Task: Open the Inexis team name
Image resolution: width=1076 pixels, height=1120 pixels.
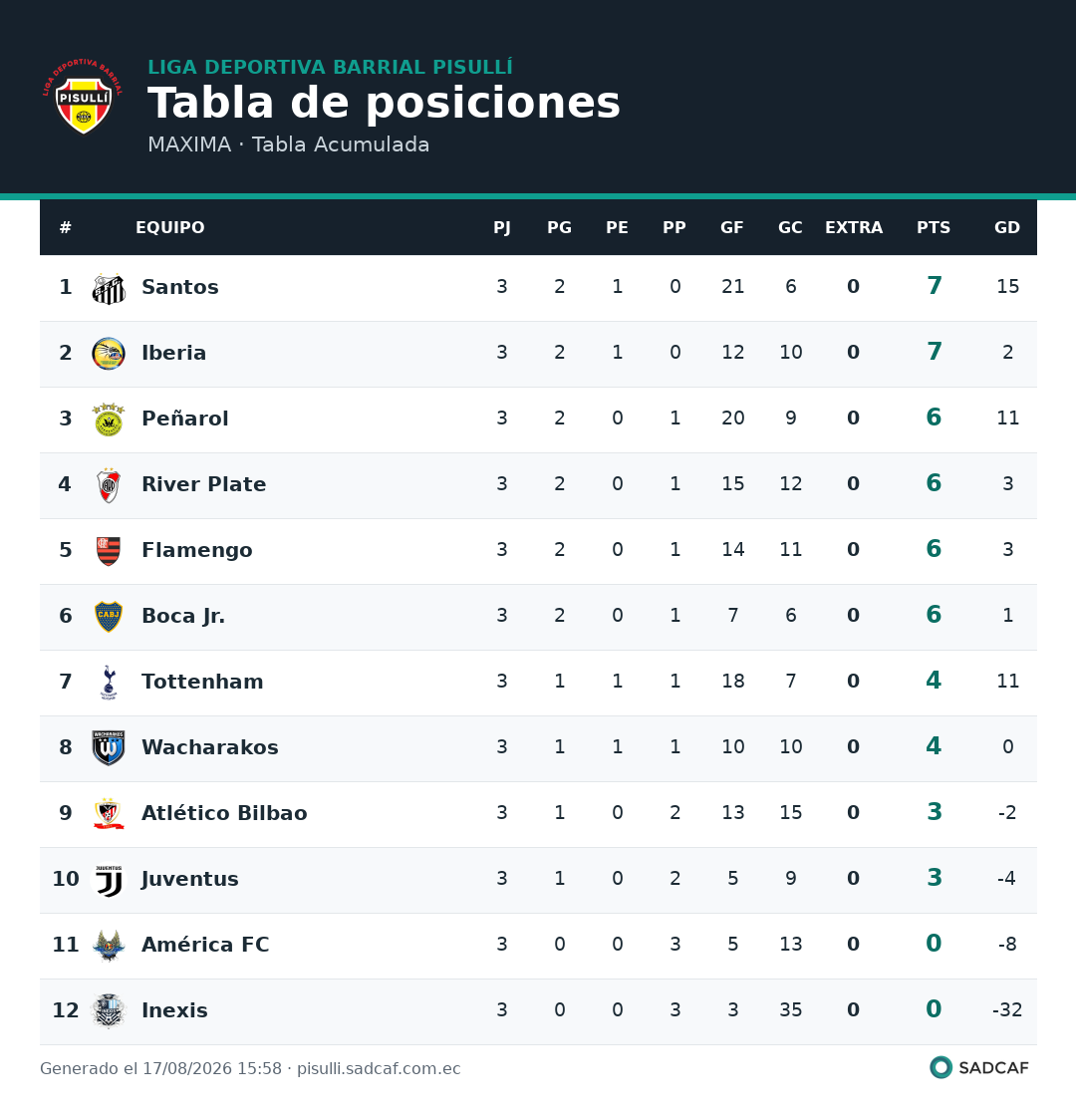Action: [x=175, y=1010]
